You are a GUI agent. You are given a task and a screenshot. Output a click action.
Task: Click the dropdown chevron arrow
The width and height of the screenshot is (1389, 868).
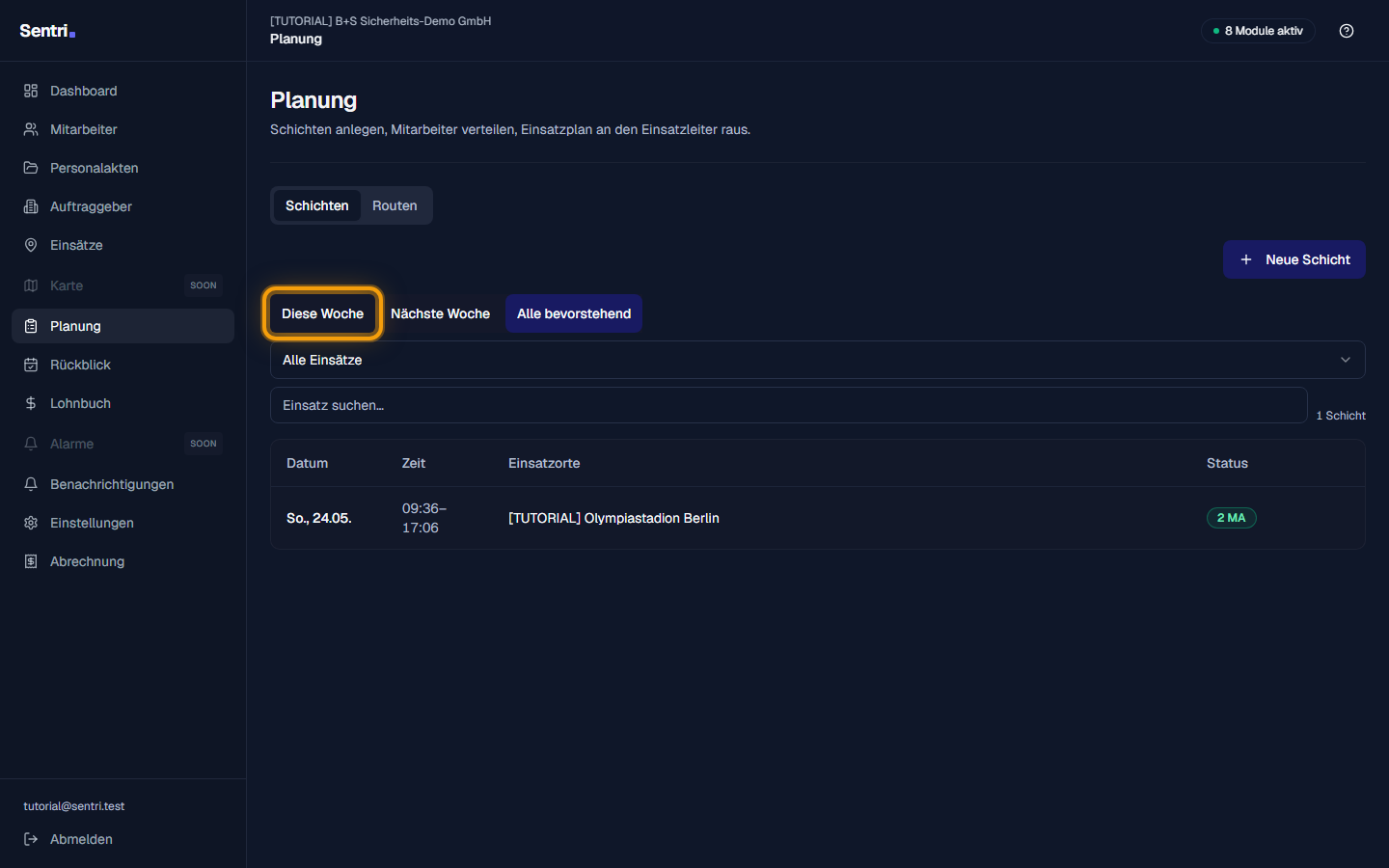1346,360
